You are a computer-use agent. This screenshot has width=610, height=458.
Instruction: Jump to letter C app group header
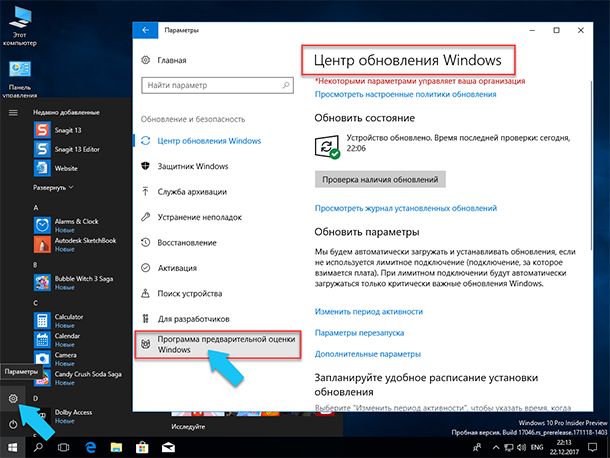[35, 303]
